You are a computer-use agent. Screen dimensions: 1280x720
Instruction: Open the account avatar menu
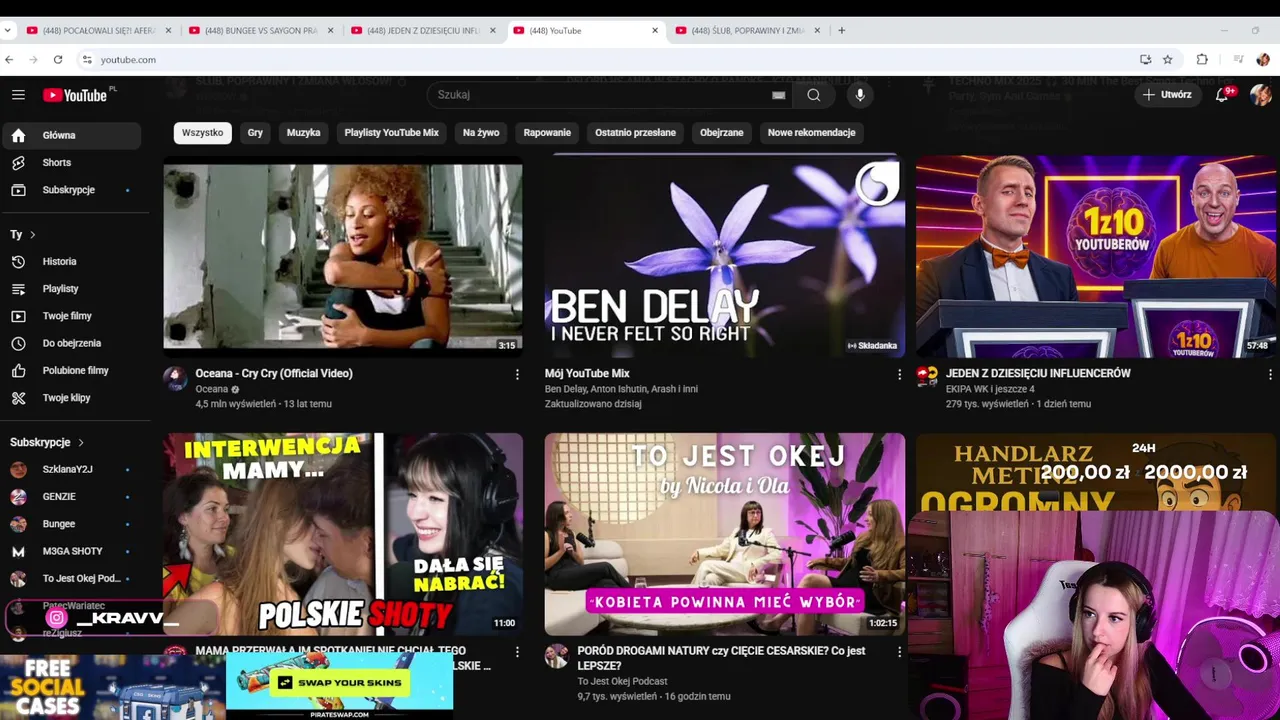[x=1260, y=95]
